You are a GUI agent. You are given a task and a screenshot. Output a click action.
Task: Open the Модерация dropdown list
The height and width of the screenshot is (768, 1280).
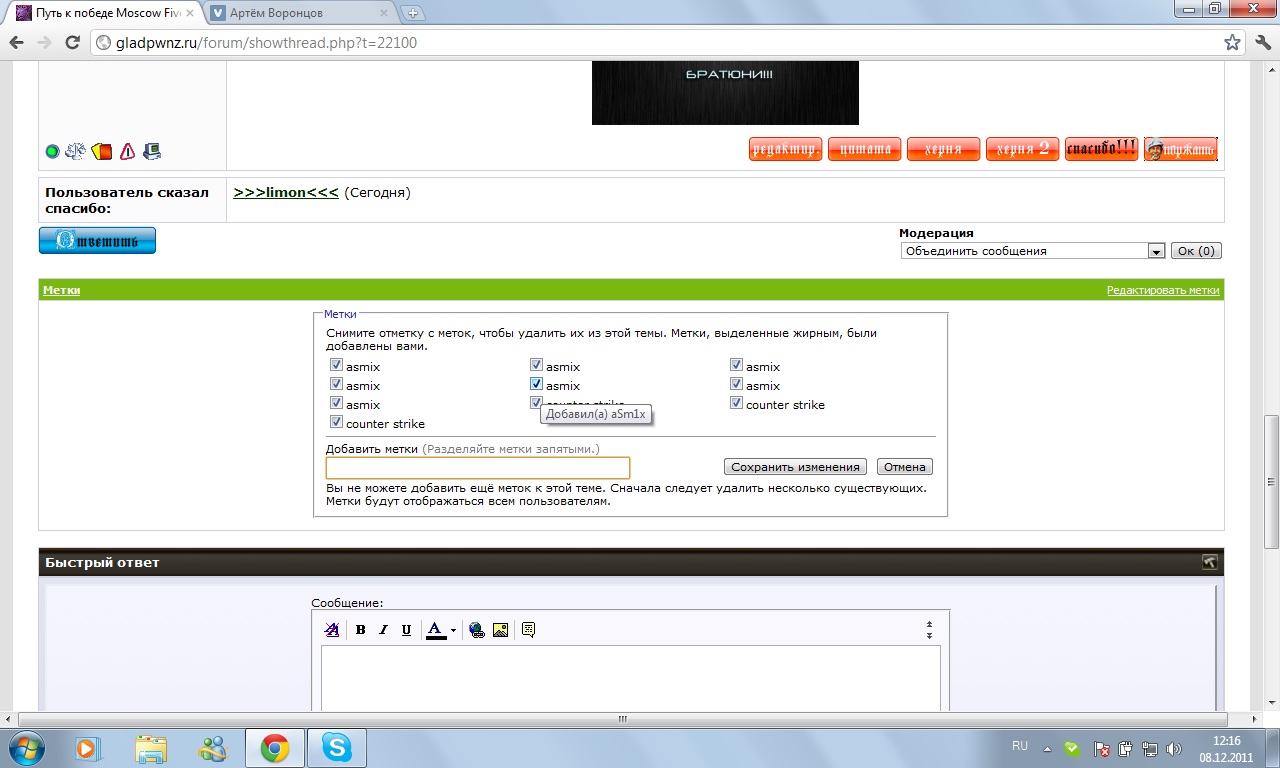point(1156,251)
